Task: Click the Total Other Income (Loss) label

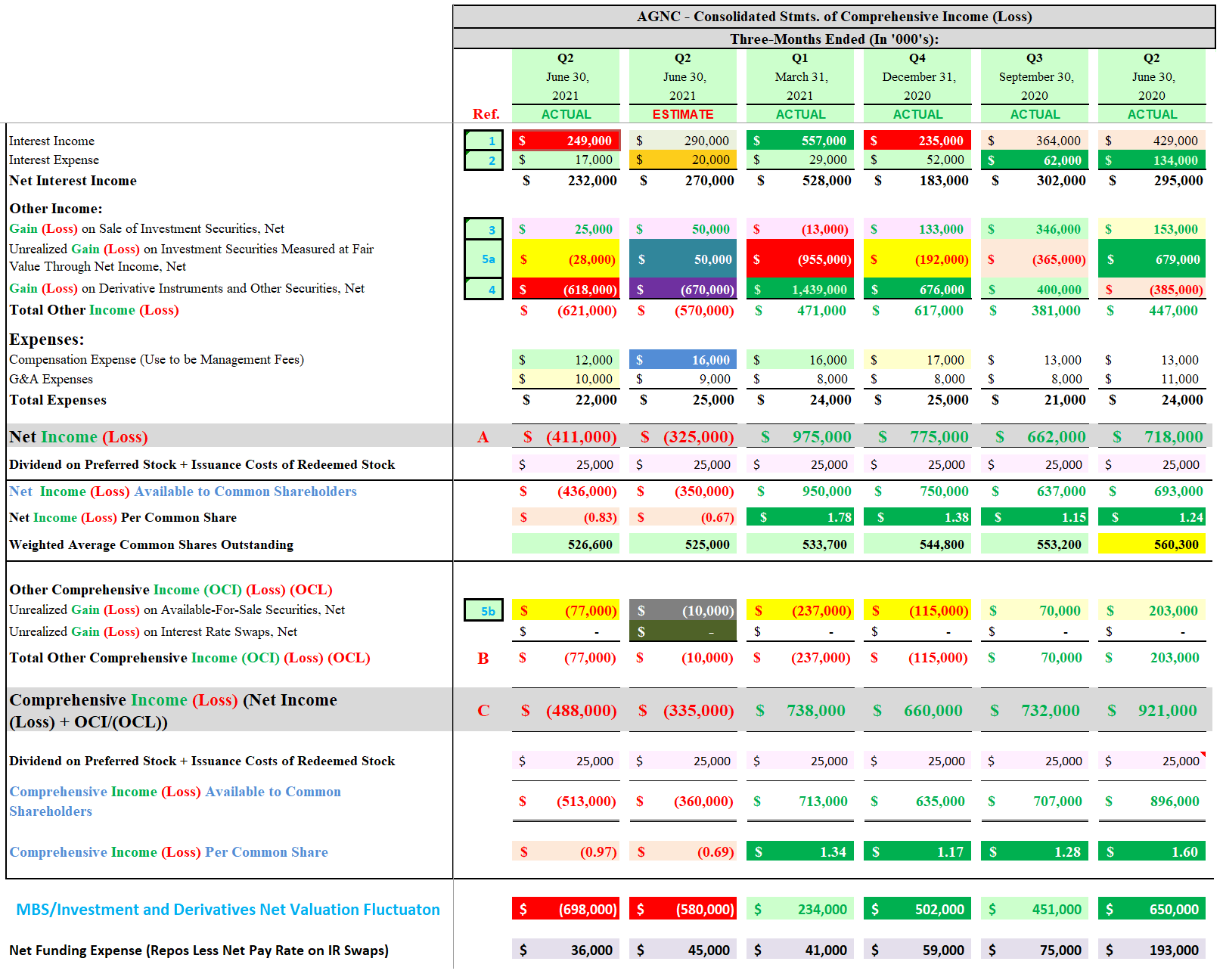Action: click(94, 310)
